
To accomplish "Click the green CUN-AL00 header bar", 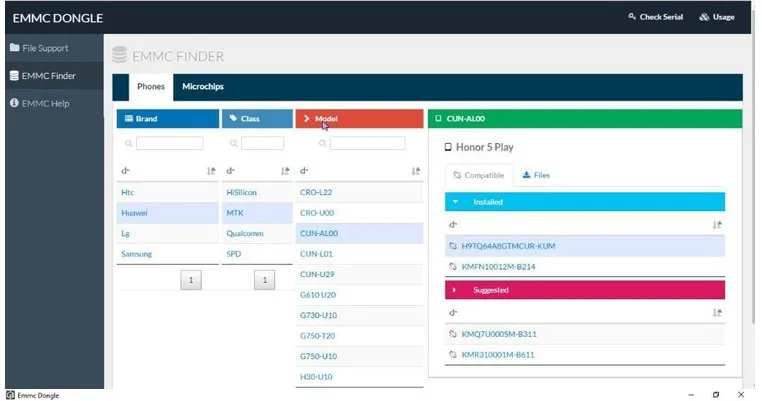I will (x=585, y=119).
